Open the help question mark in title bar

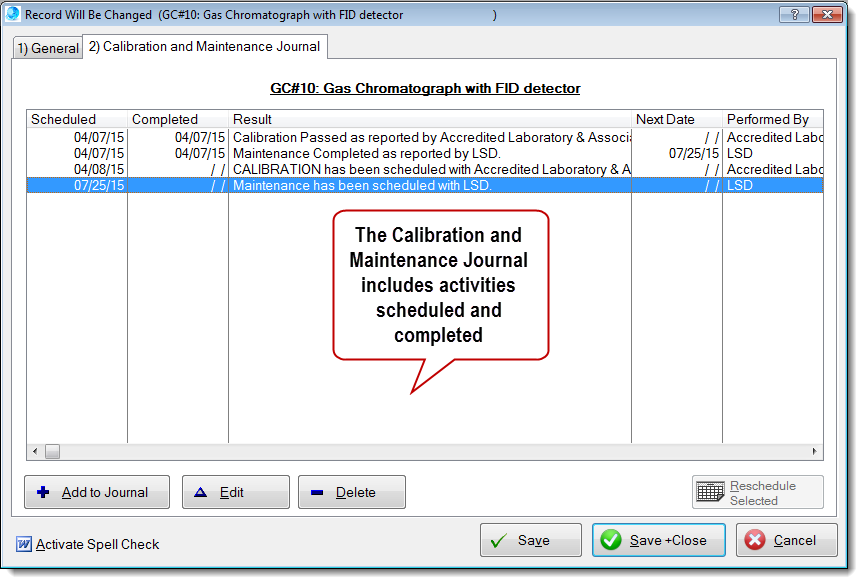794,15
